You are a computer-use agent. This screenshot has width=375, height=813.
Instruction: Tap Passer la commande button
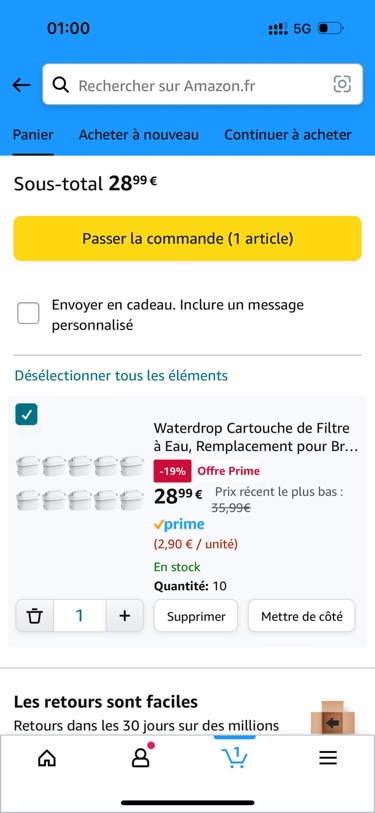[x=187, y=239]
